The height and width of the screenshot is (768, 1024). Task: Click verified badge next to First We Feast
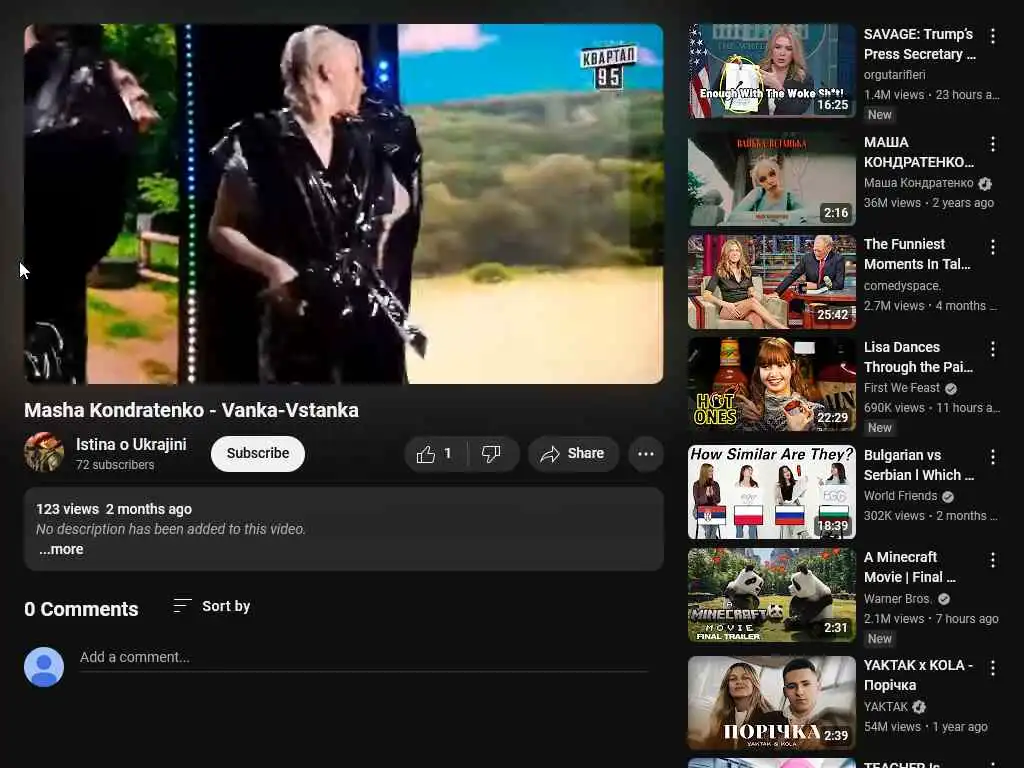(x=951, y=389)
